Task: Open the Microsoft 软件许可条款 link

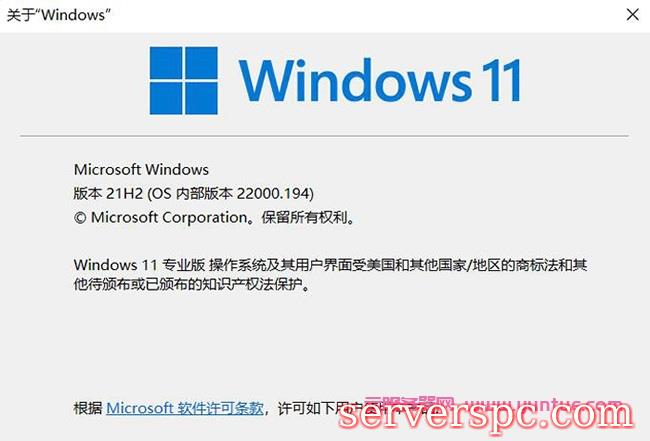Action: coord(185,408)
